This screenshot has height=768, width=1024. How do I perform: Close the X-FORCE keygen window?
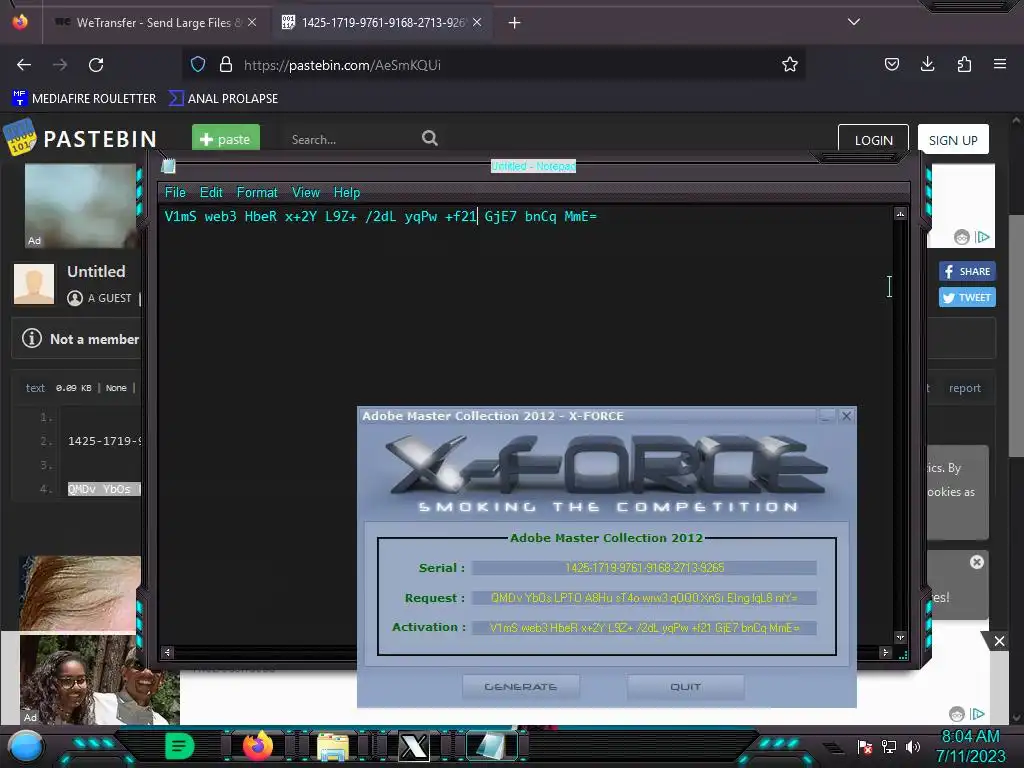click(x=846, y=416)
